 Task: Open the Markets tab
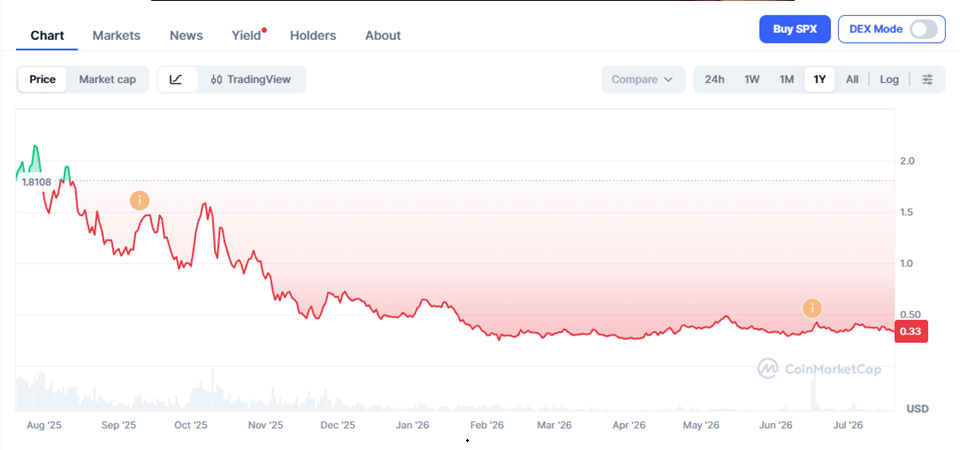pyautogui.click(x=116, y=36)
